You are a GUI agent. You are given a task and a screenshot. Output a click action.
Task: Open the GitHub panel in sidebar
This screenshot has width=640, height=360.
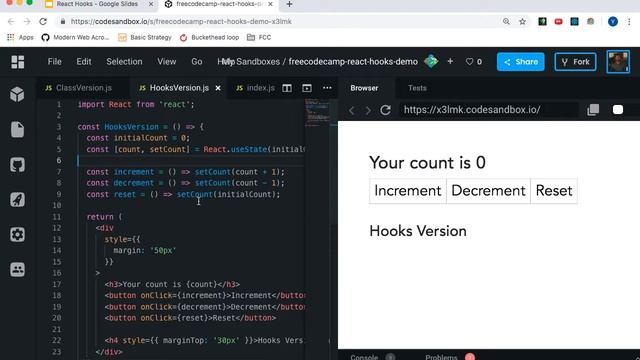(17, 165)
